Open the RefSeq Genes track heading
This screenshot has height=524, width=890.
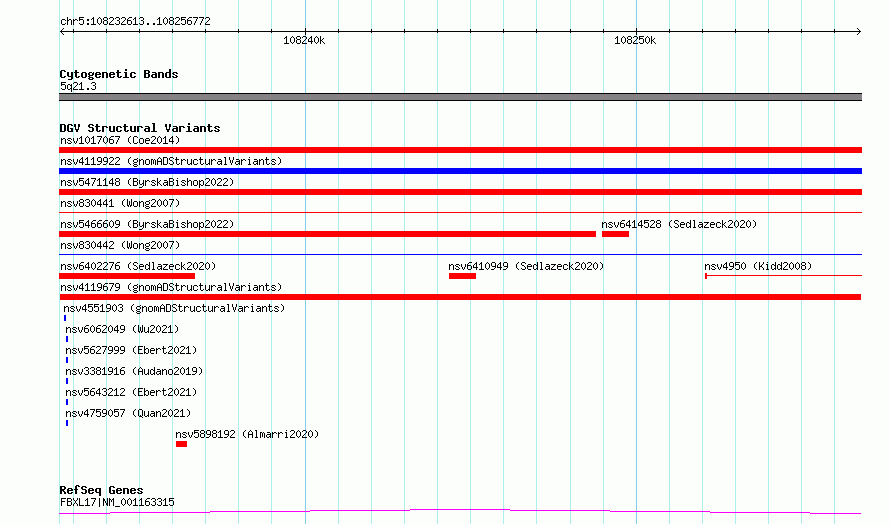[x=101, y=490]
